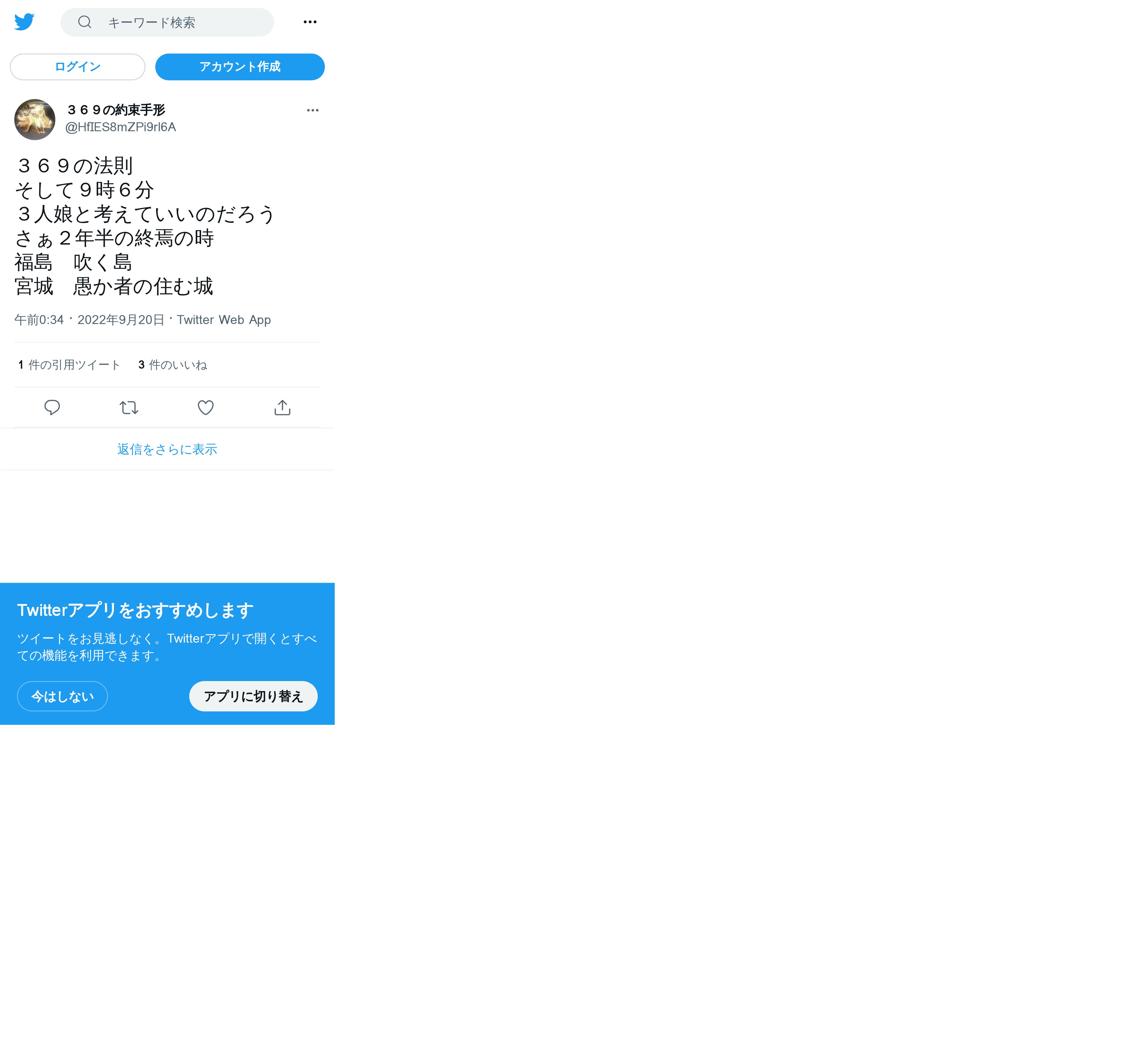
Task: Click the search magnifier icon
Action: 84,22
